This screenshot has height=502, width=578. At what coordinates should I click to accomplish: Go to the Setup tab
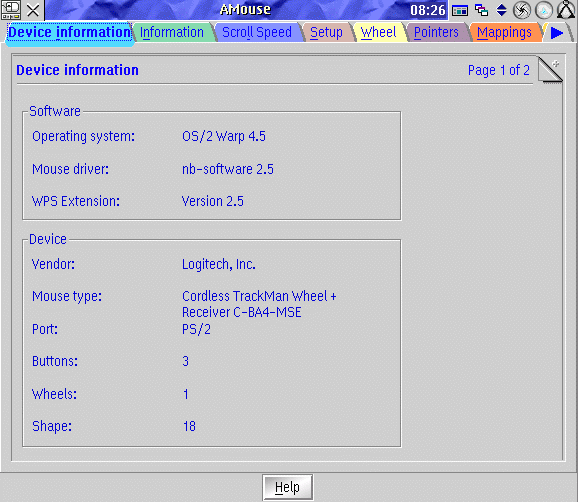point(326,32)
